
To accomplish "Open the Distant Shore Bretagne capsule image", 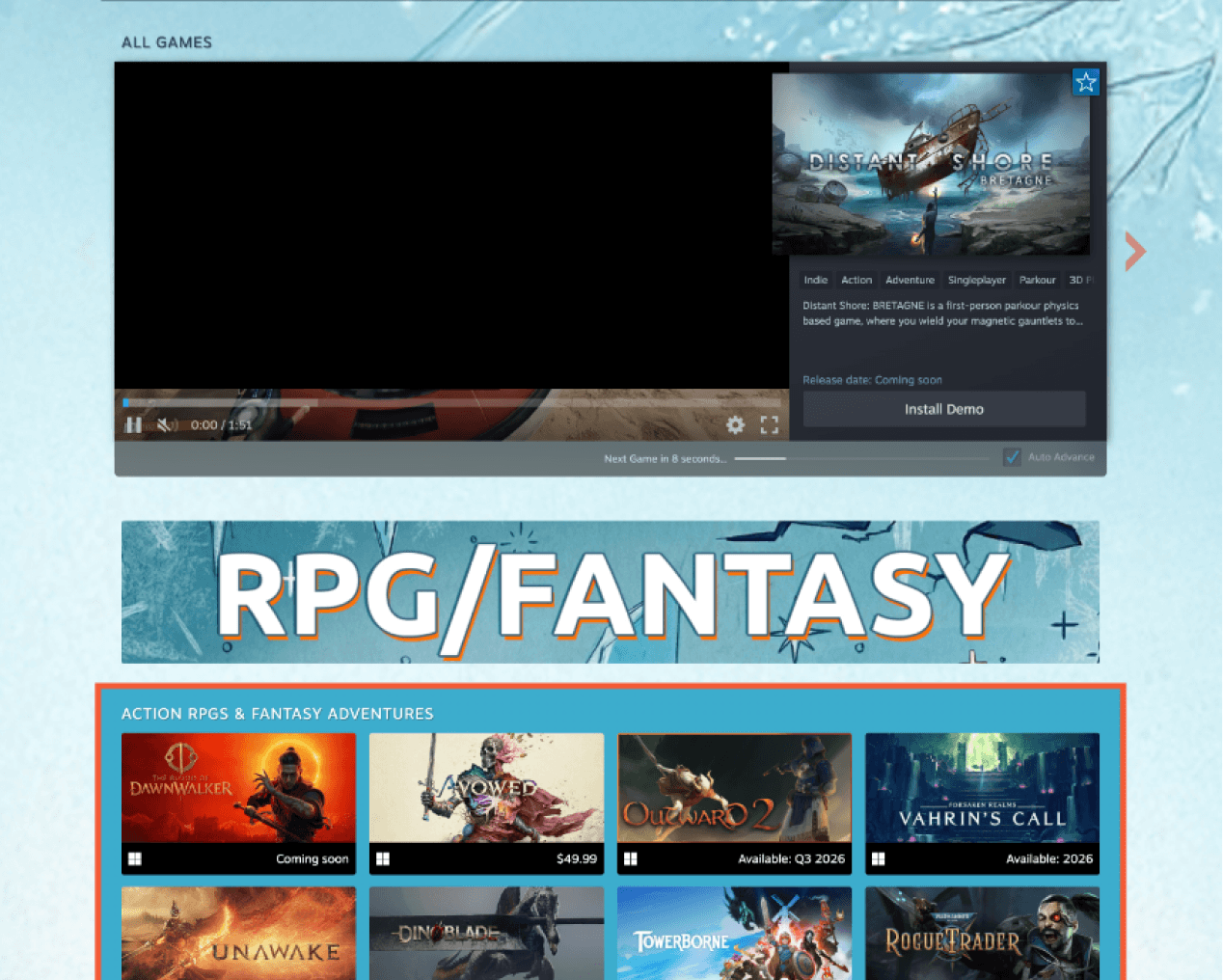I will 931,164.
